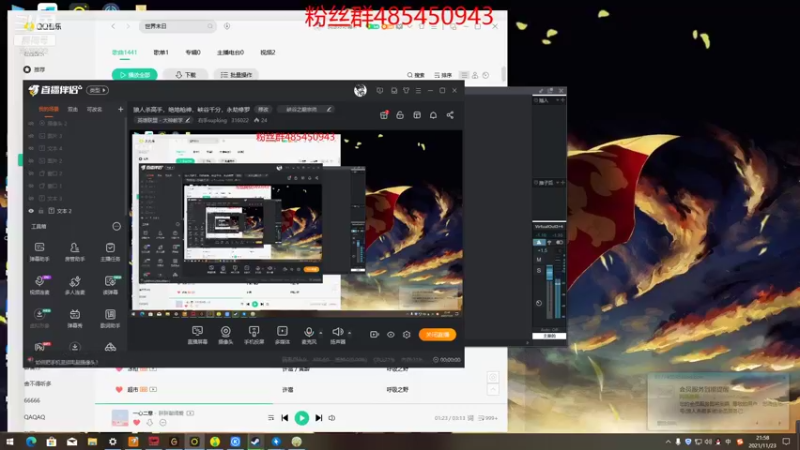Switch to the 歌单1 tab in QQ Music
800x450 pixels.
pyautogui.click(x=161, y=53)
